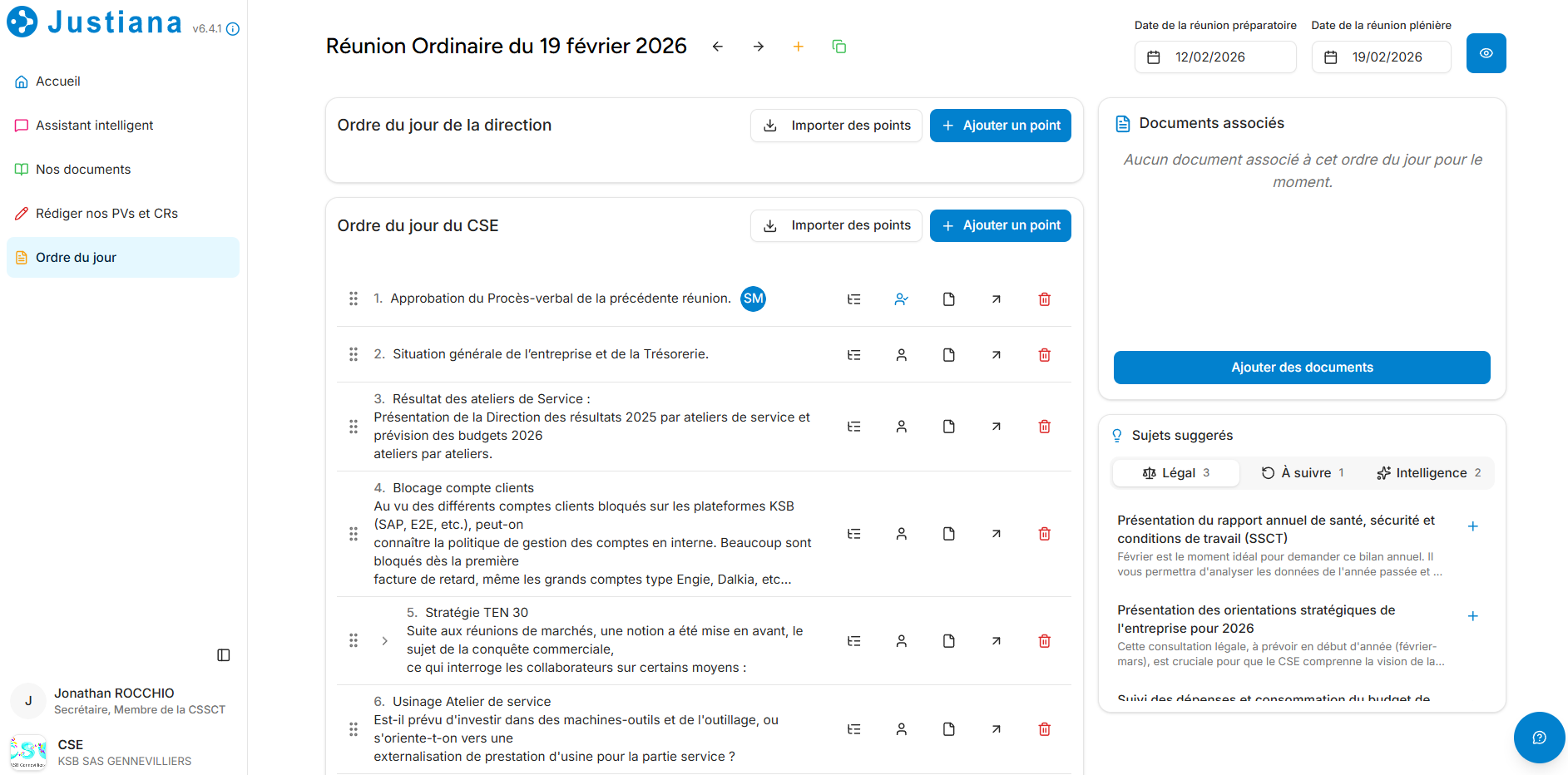This screenshot has height=775, width=1568.
Task: Click Importer des points for direction agenda
Action: [x=837, y=126]
